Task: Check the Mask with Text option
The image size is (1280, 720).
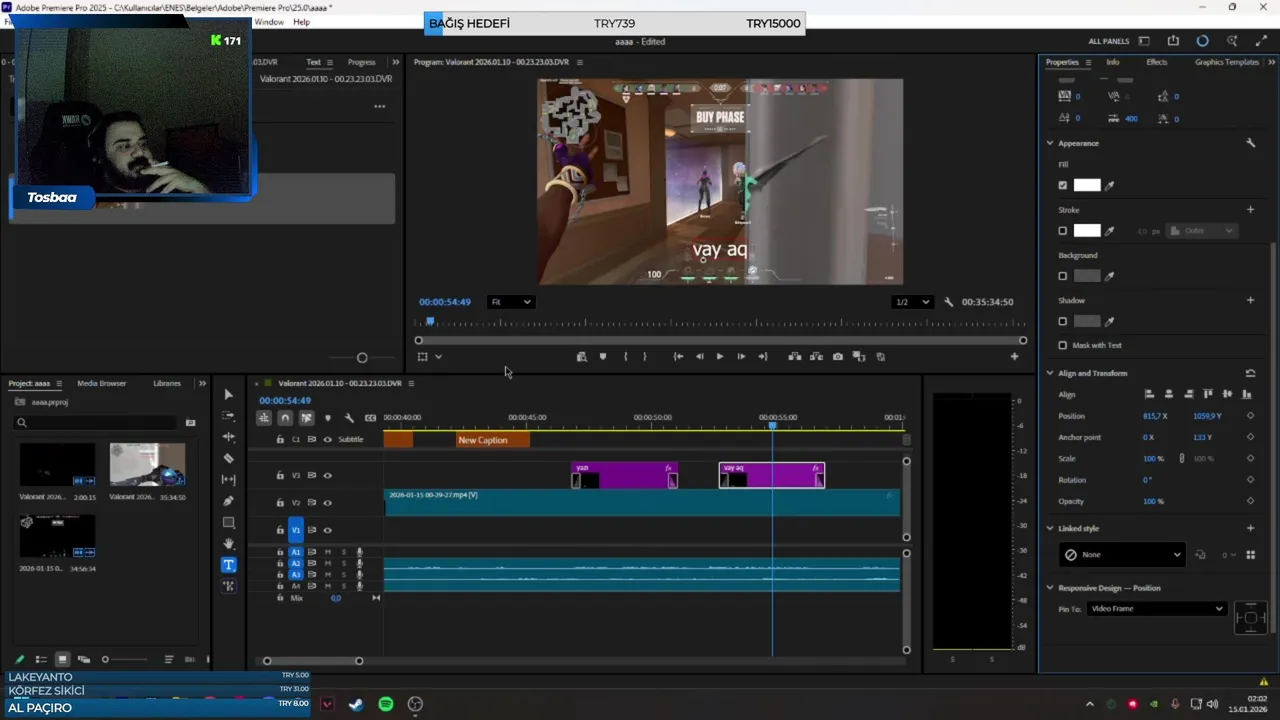Action: pyautogui.click(x=1063, y=345)
